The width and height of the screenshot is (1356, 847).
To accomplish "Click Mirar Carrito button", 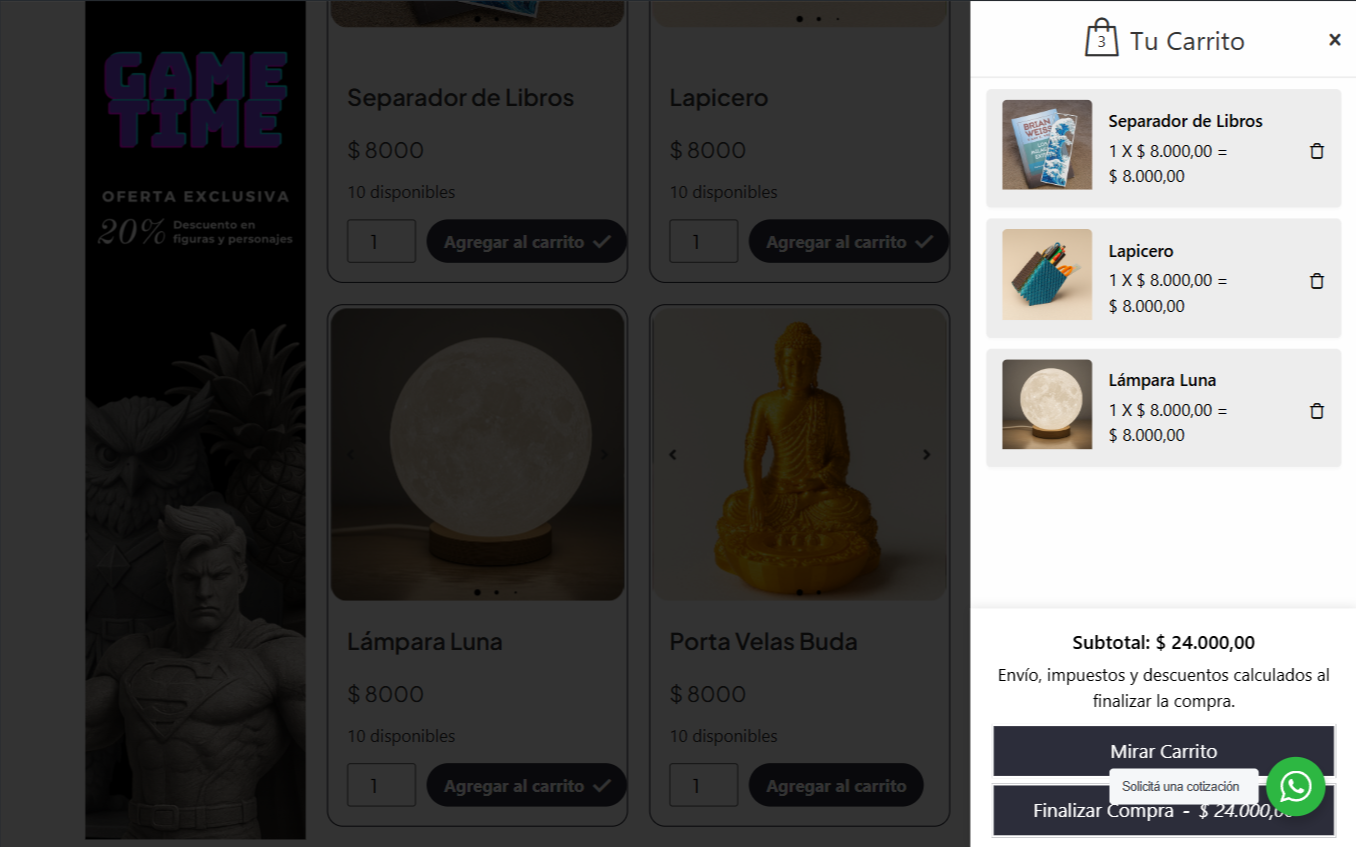I will tap(1163, 751).
